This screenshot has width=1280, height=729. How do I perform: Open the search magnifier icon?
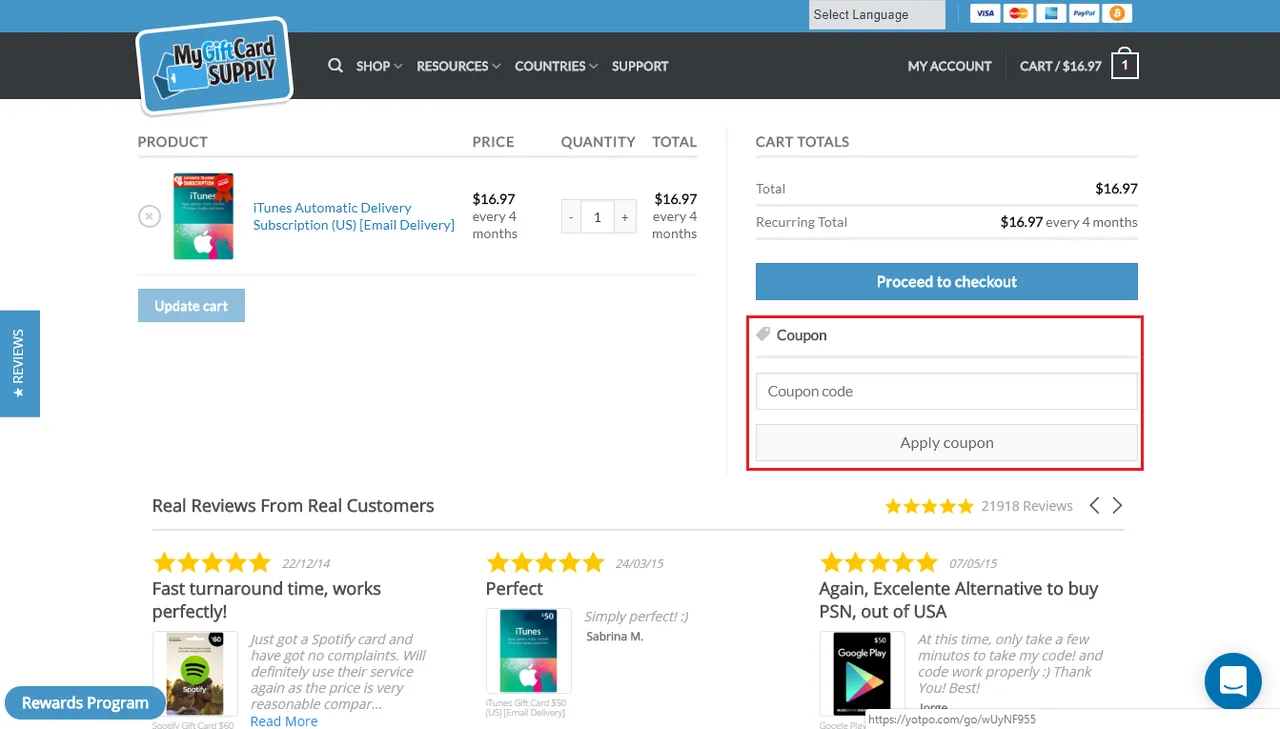coord(335,66)
